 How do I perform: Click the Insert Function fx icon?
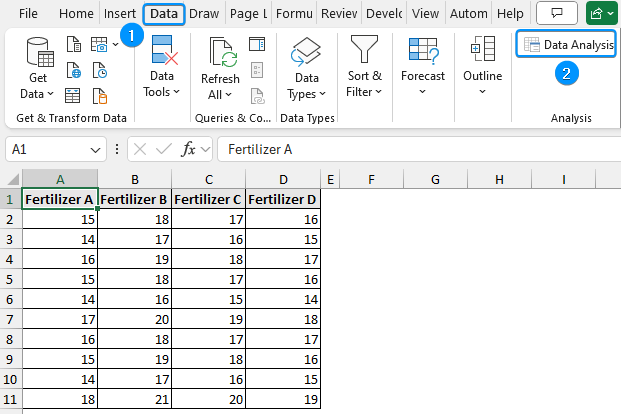[188, 149]
